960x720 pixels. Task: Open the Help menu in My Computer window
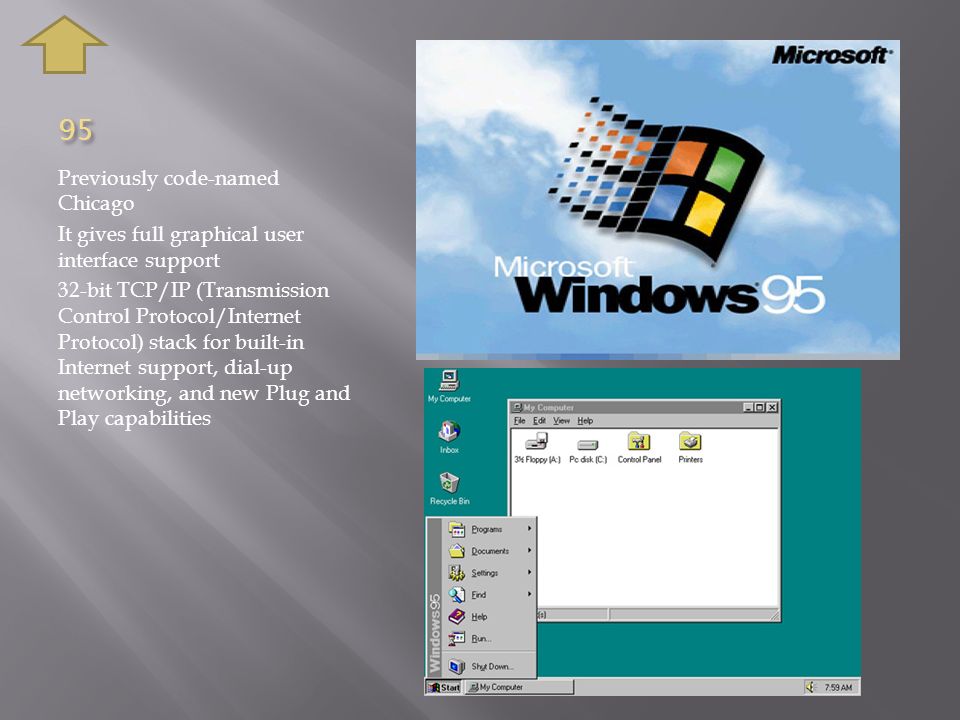click(585, 421)
